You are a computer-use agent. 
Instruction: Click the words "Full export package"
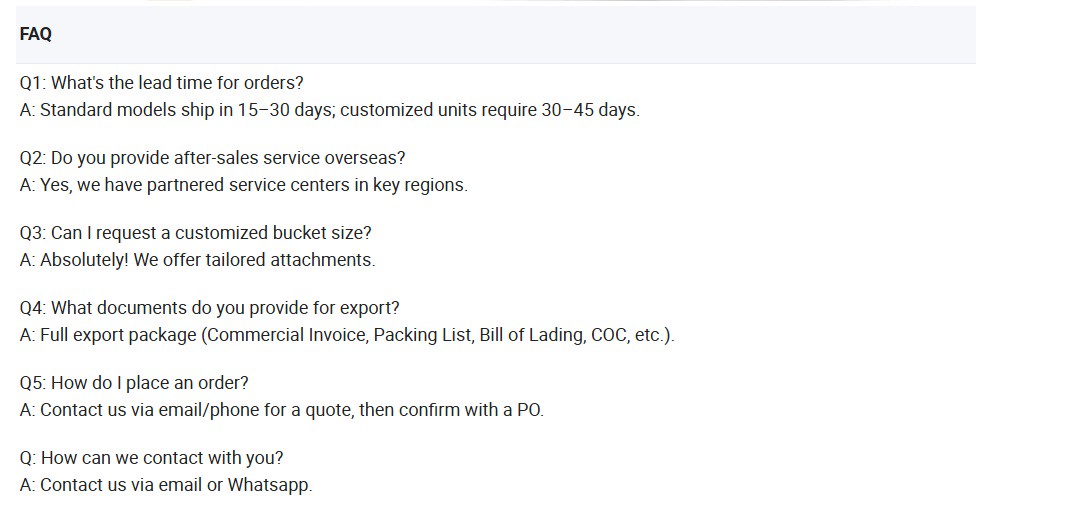(x=118, y=335)
